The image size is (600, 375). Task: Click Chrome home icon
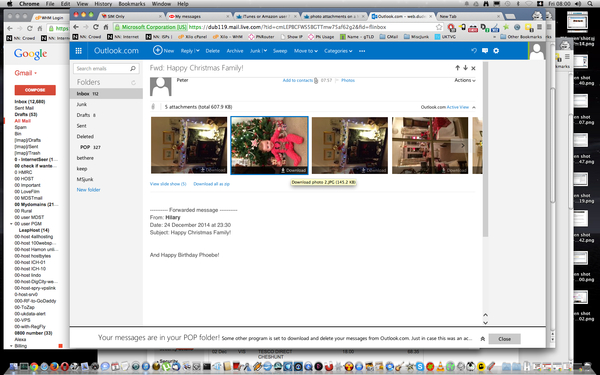(x=106, y=27)
